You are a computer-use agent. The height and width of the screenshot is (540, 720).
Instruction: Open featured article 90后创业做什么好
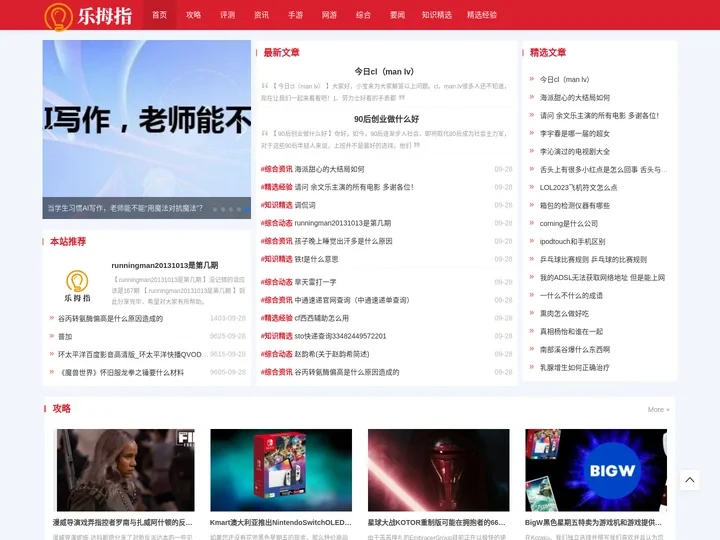coord(386,119)
